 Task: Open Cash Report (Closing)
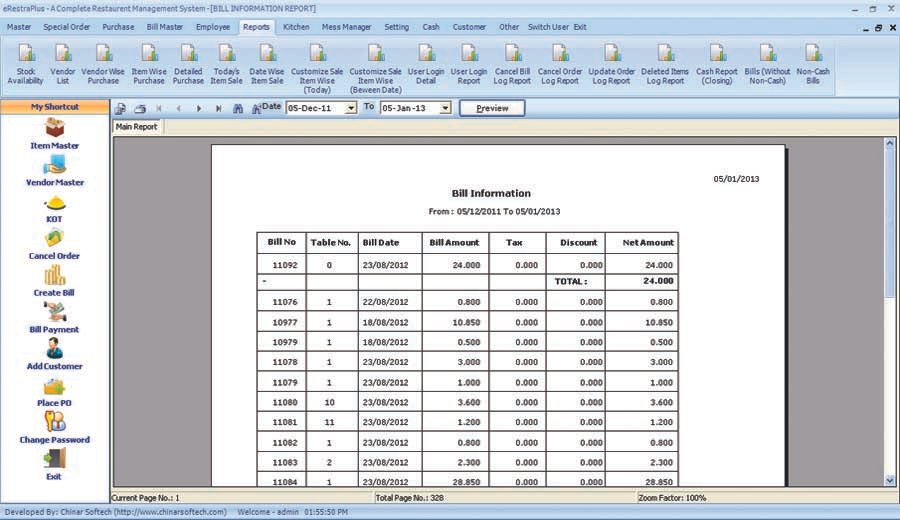717,65
